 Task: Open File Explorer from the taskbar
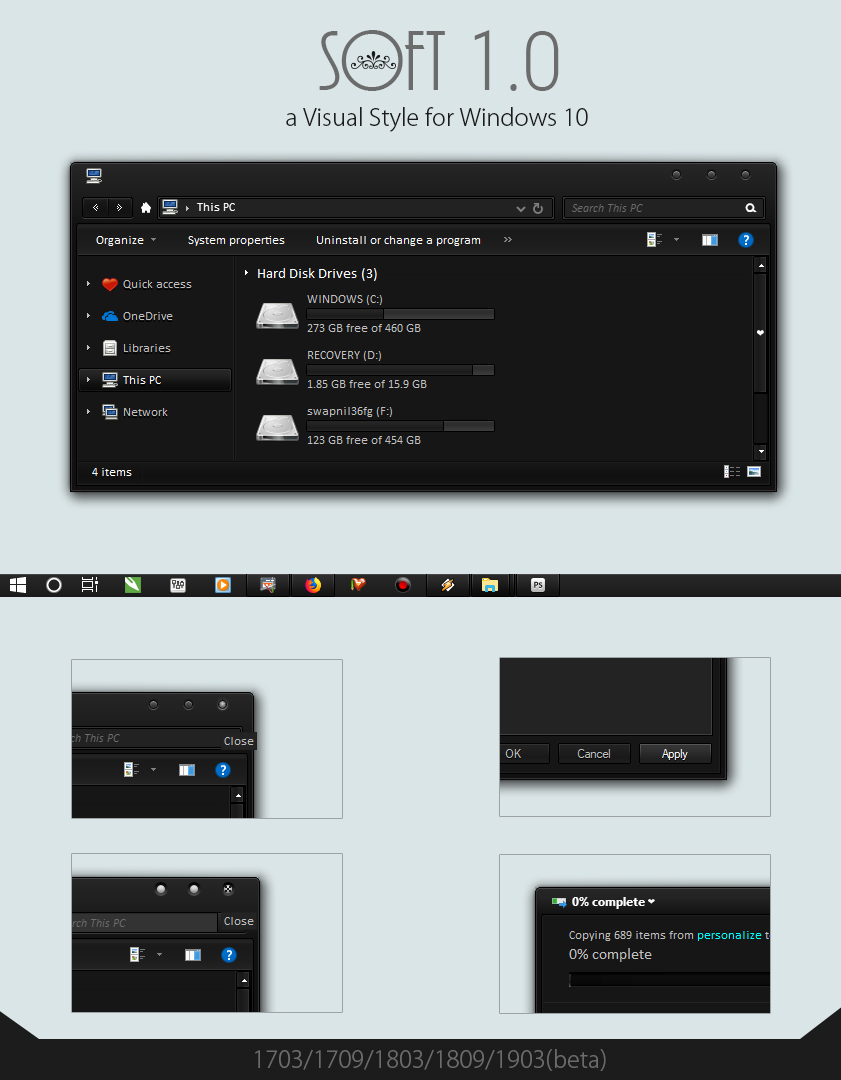[x=492, y=585]
